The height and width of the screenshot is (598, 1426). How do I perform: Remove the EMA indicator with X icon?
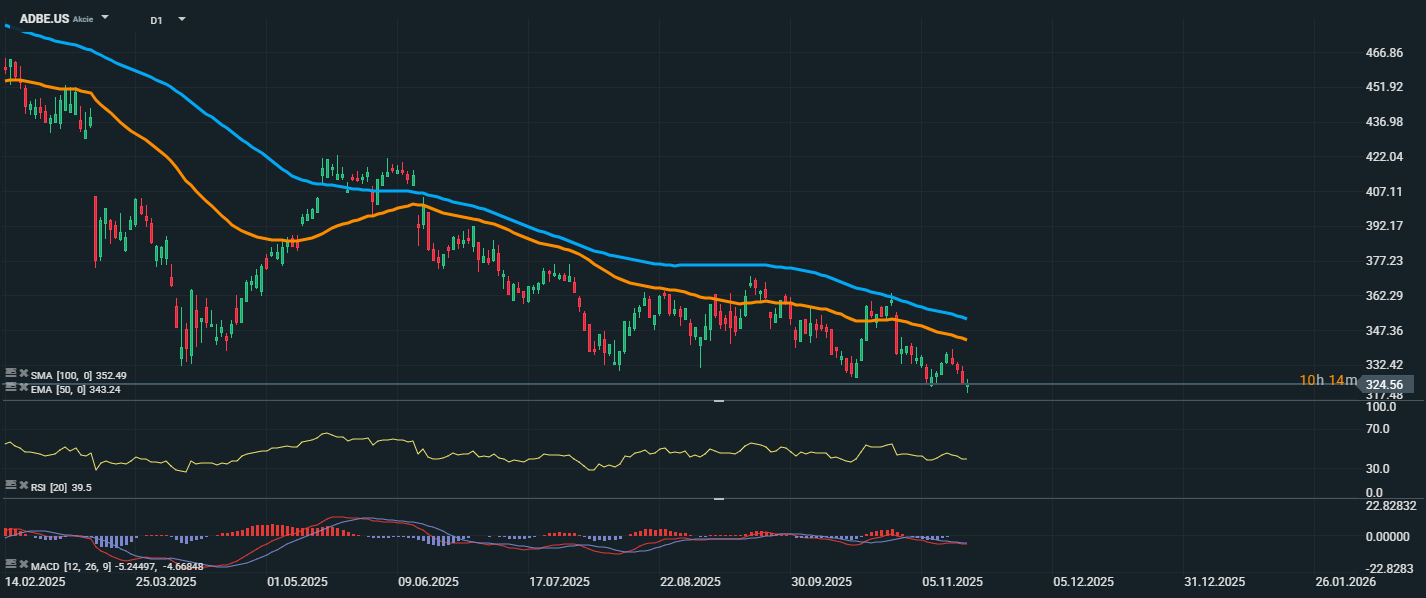[x=23, y=387]
